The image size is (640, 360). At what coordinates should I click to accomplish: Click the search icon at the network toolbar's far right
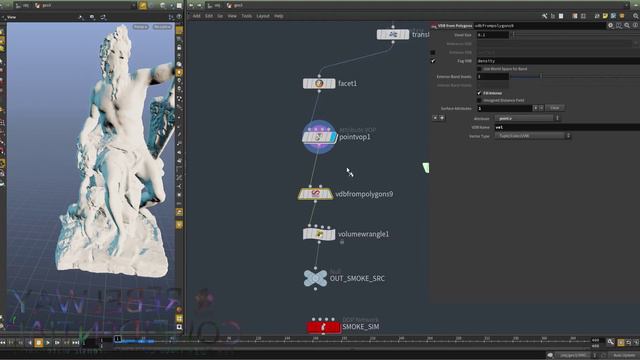636,16
